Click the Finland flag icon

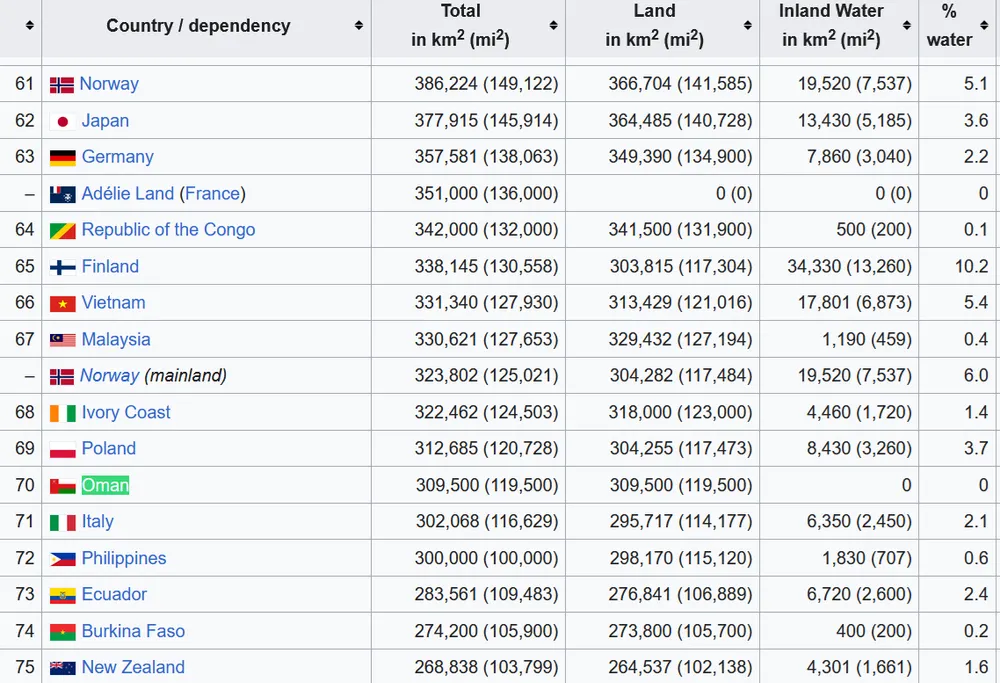[x=62, y=267]
